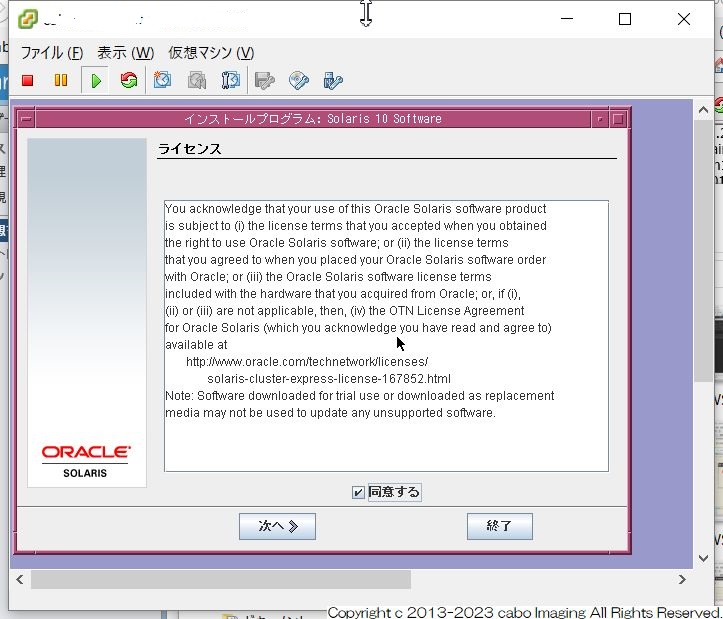Take a snapshot with the clock icon
Screen dimensions: 723x619
(162, 80)
